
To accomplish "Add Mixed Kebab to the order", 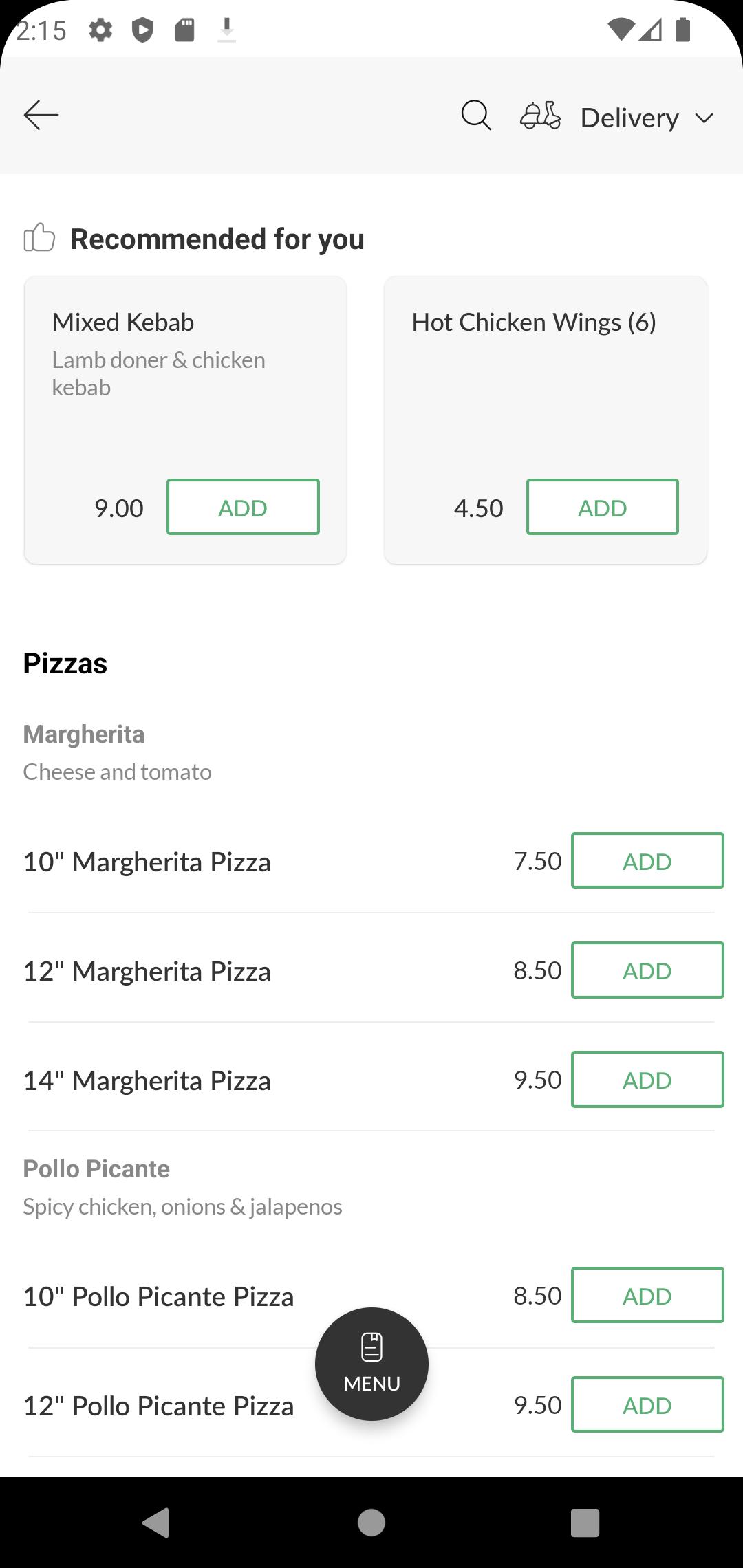I will pyautogui.click(x=243, y=507).
